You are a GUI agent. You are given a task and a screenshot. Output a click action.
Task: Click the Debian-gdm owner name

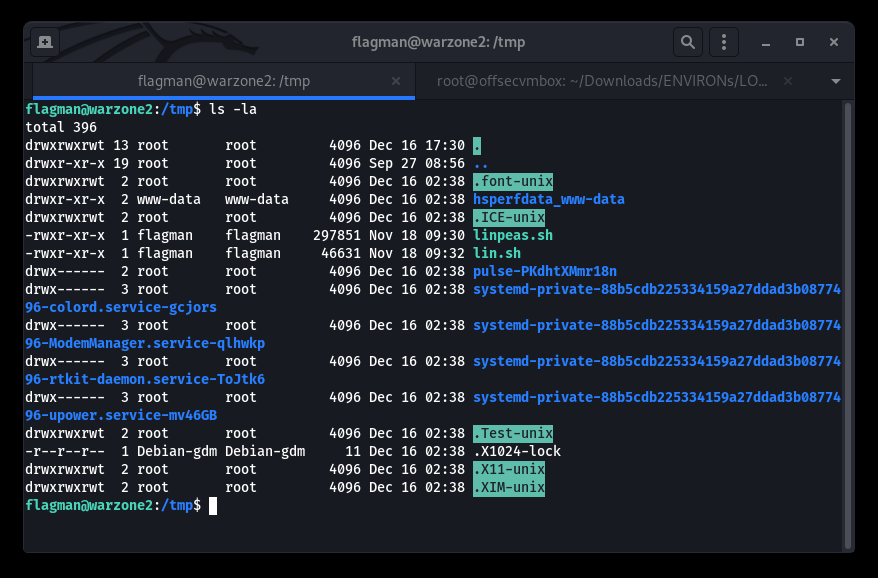click(177, 451)
